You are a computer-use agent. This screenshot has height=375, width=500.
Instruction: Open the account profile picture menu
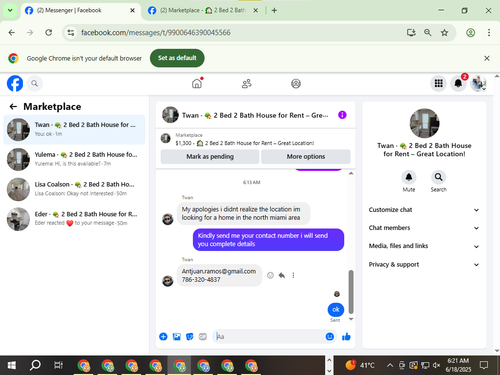pos(478,83)
